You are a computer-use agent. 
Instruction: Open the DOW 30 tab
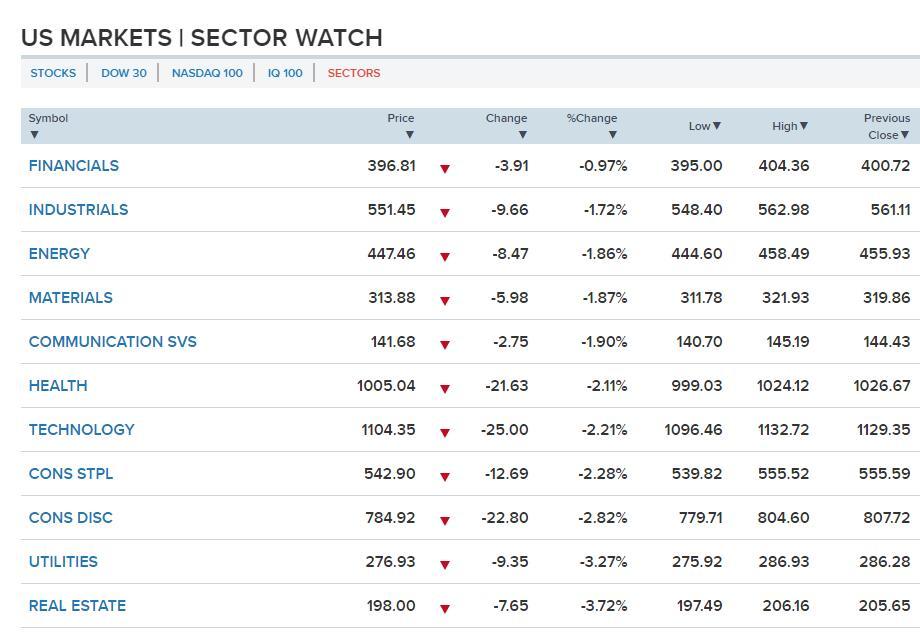tap(124, 73)
